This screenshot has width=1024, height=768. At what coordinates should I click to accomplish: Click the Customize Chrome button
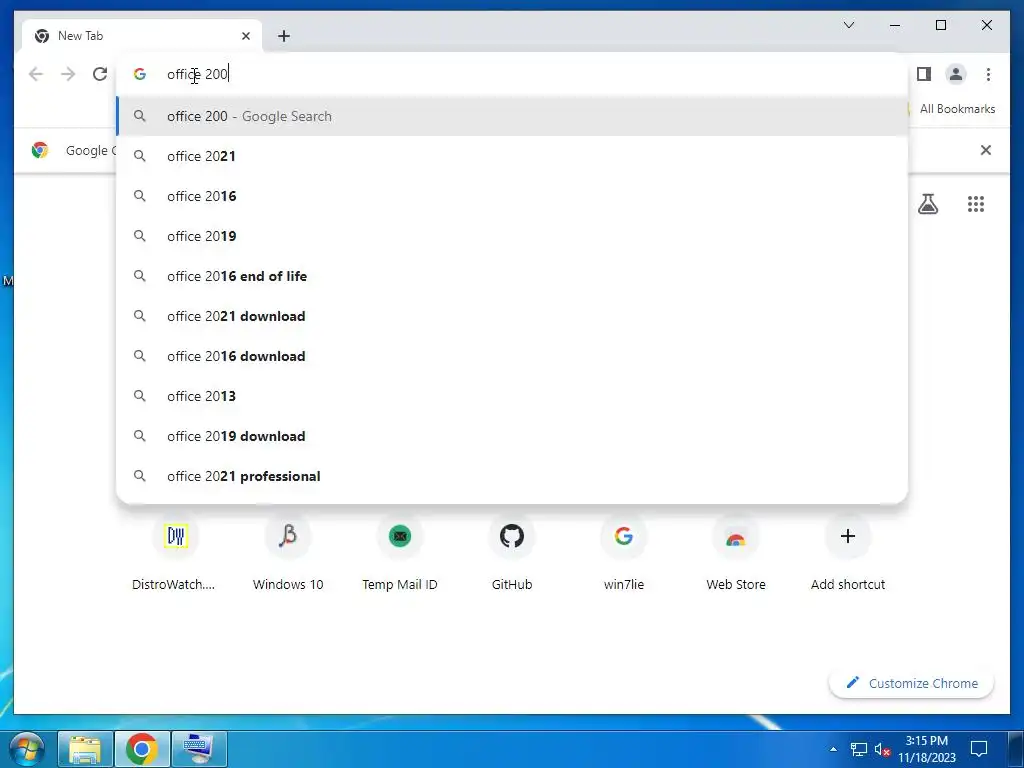tap(912, 683)
